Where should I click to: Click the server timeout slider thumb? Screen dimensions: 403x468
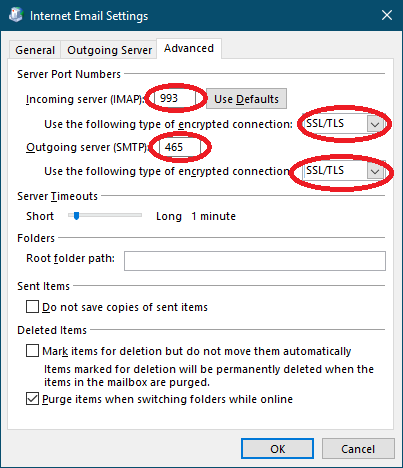click(x=76, y=216)
